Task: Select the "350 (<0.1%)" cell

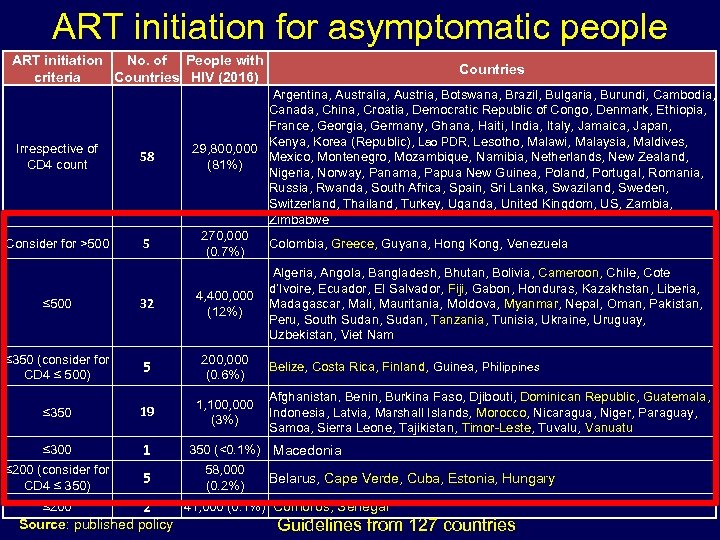Action: (225, 450)
